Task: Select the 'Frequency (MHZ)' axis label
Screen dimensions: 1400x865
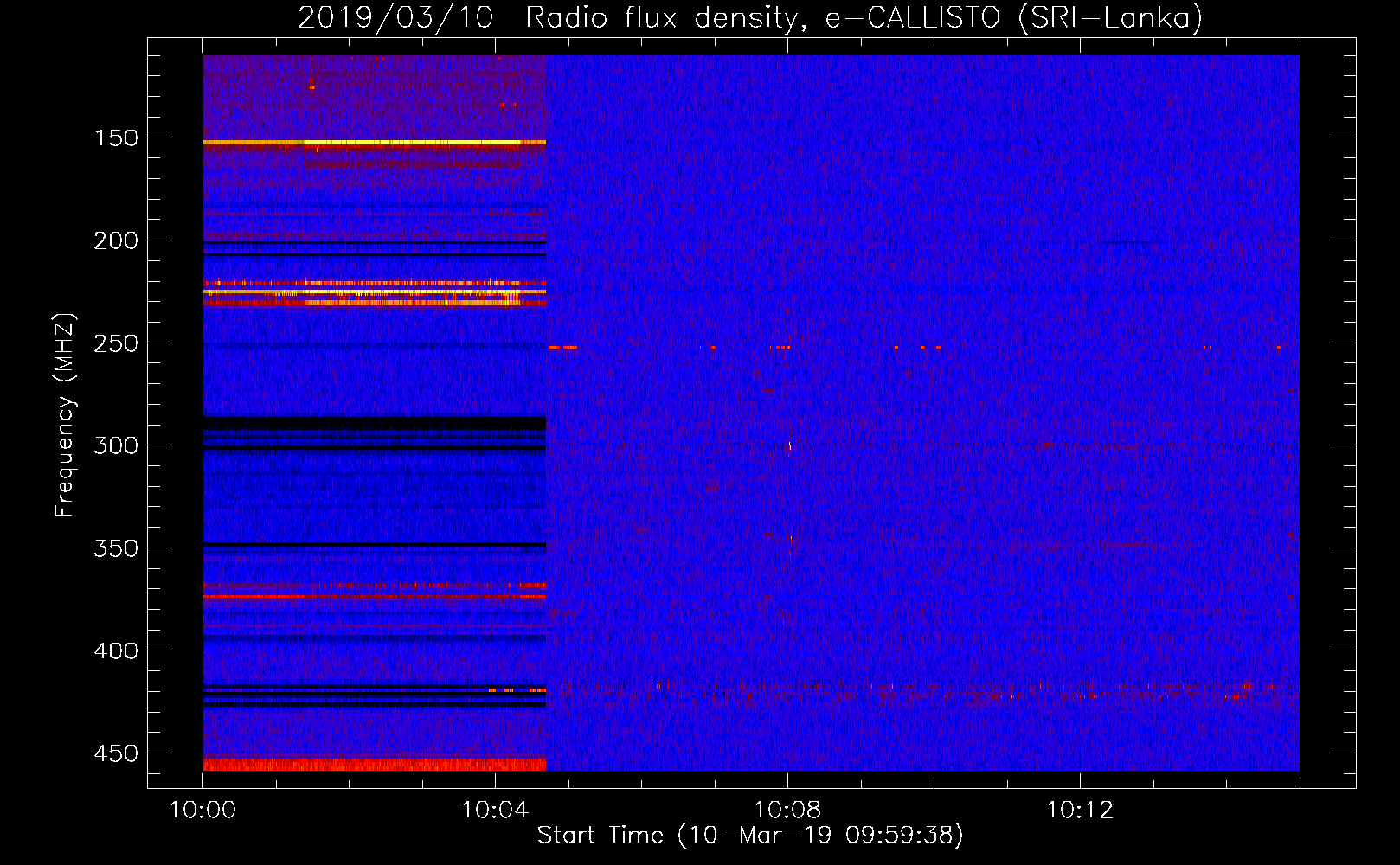Action: (65, 414)
